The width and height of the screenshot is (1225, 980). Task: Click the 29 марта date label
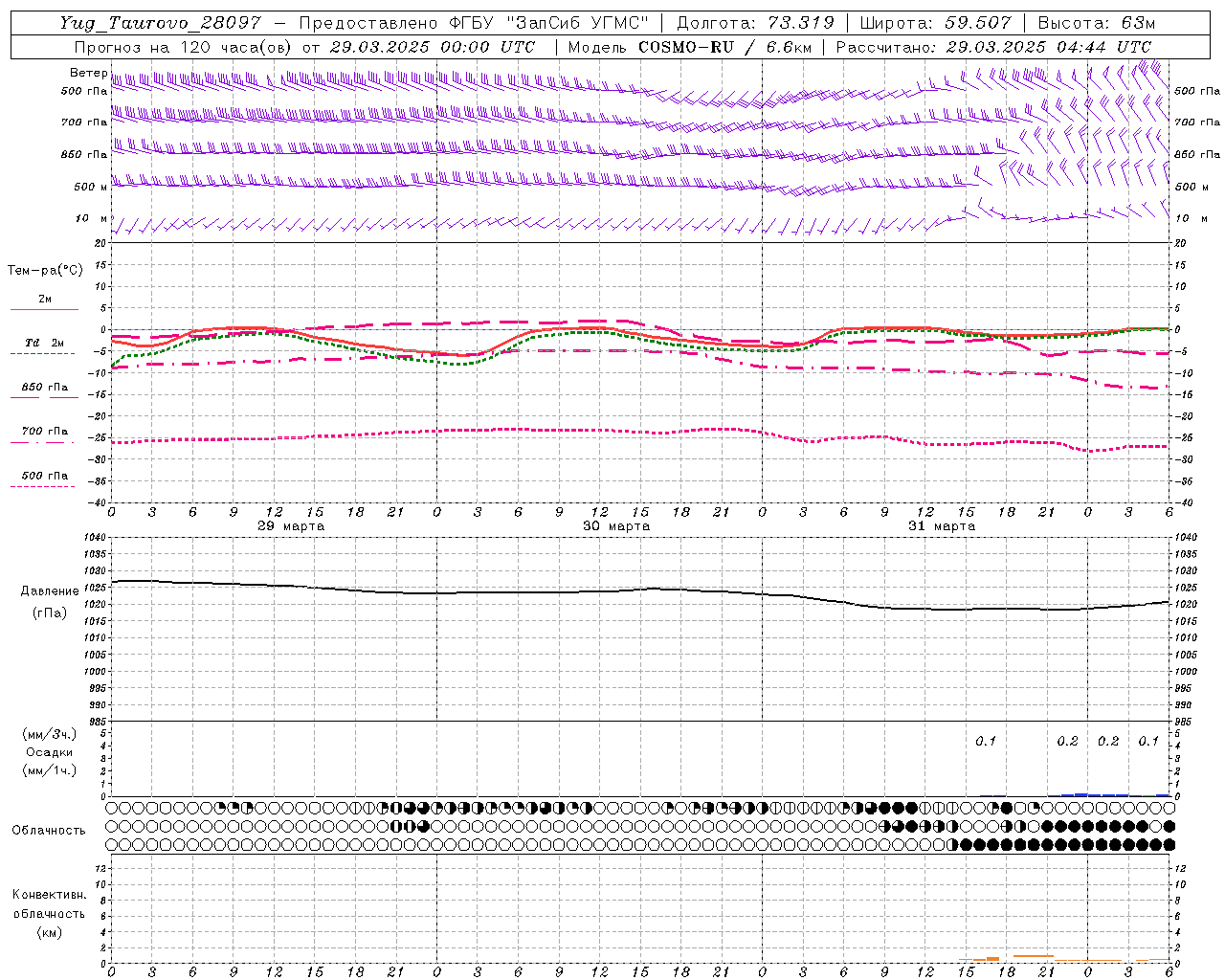[x=291, y=526]
